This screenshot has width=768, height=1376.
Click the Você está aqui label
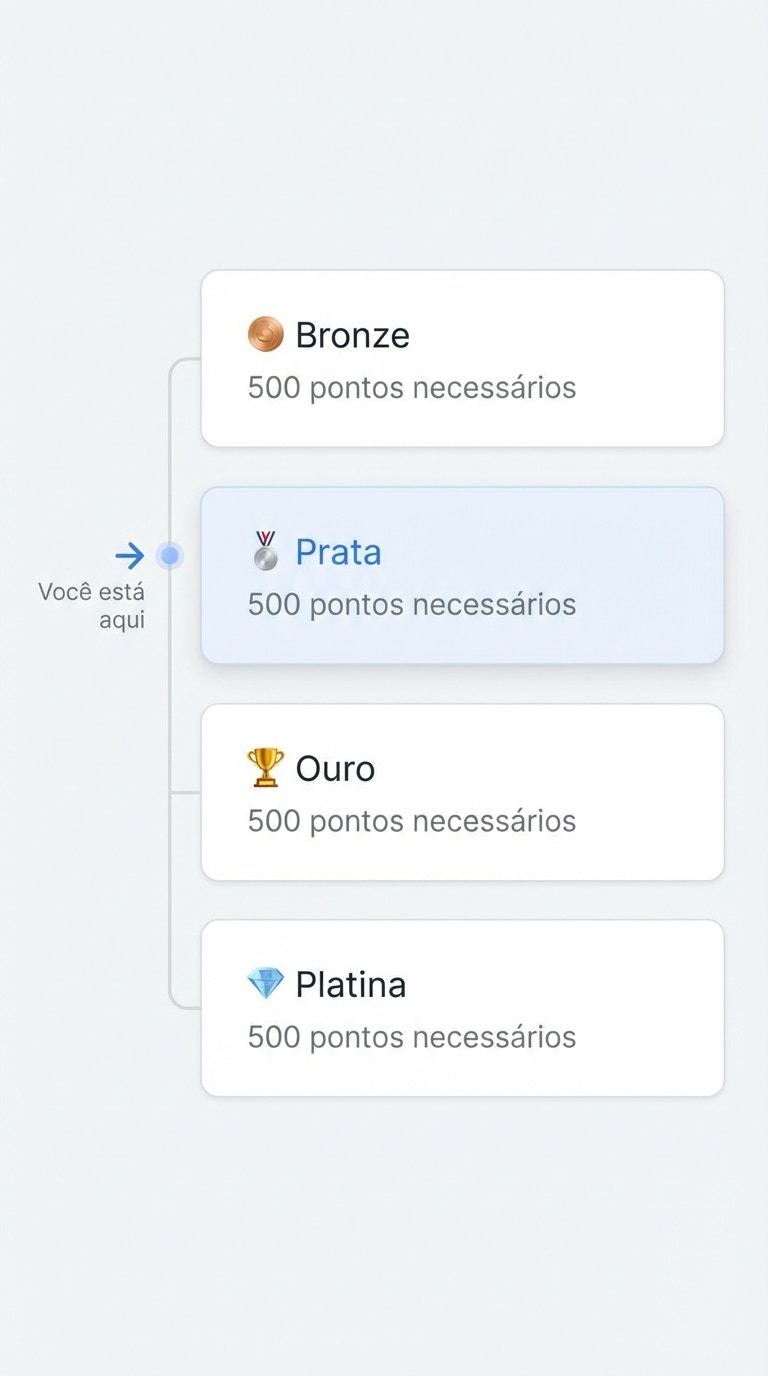(91, 604)
